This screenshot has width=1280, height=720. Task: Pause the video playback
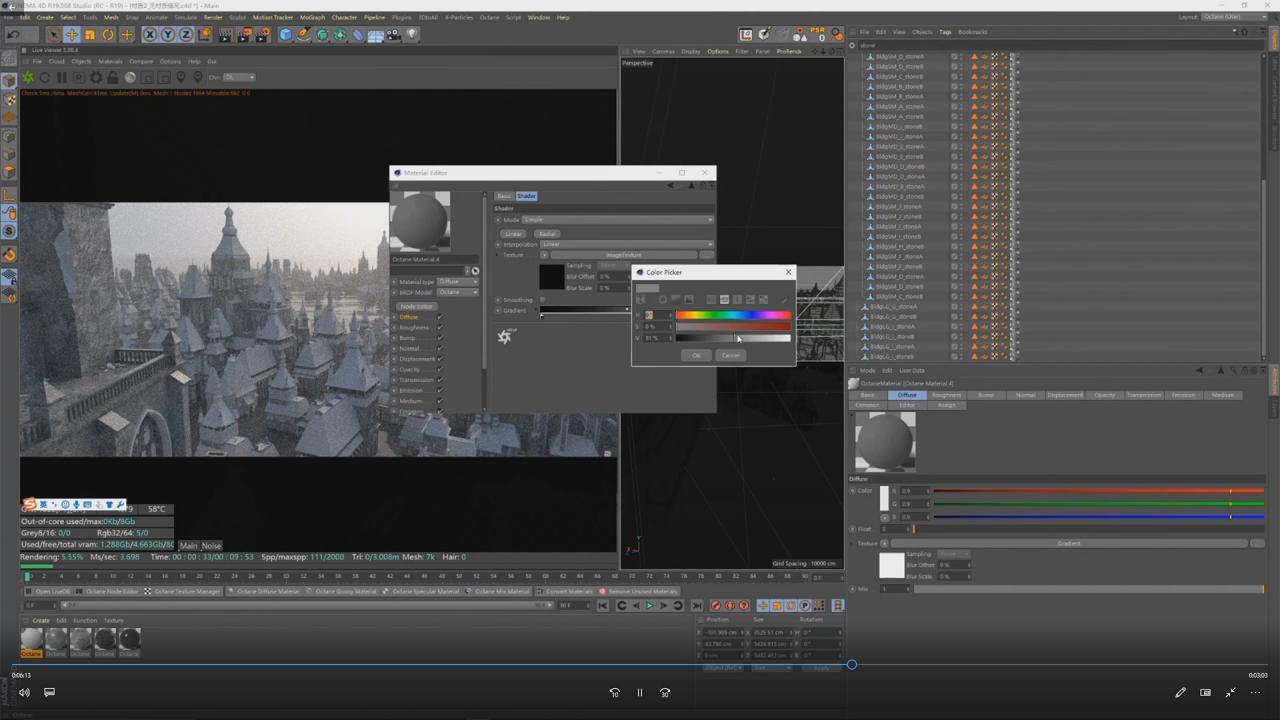pos(640,692)
